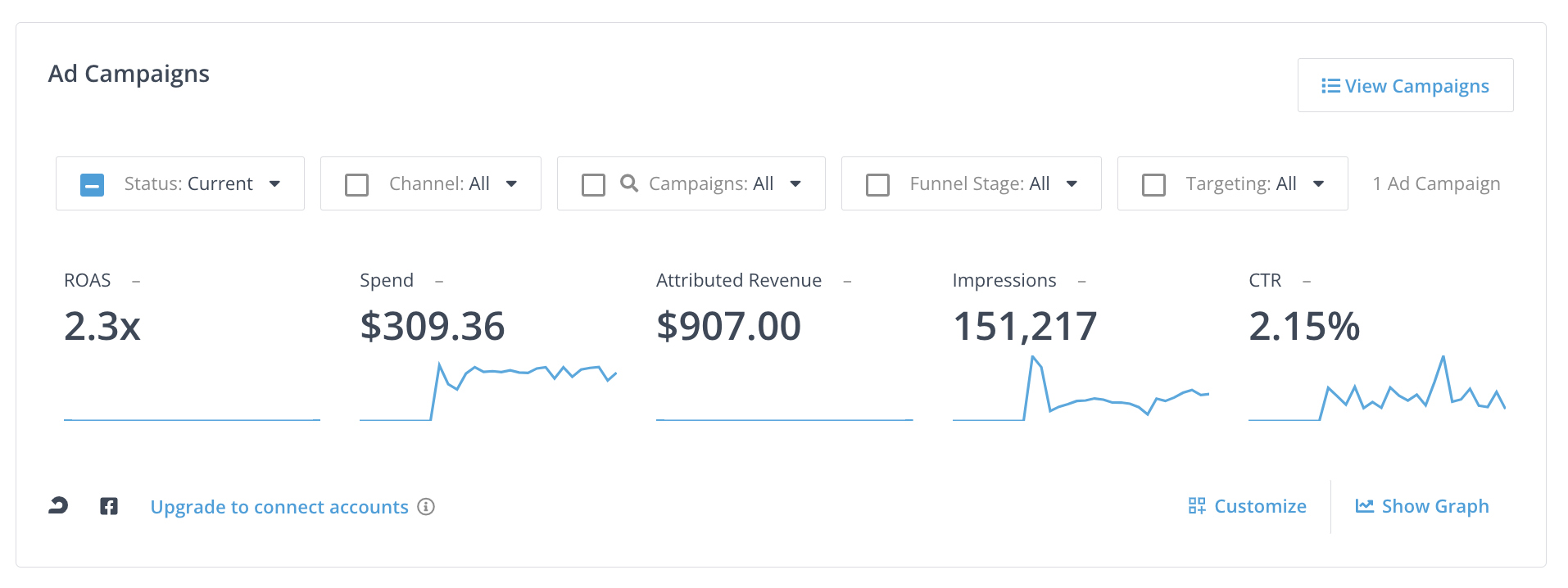Click the Customize grid icon
The height and width of the screenshot is (588, 1568).
[1197, 506]
